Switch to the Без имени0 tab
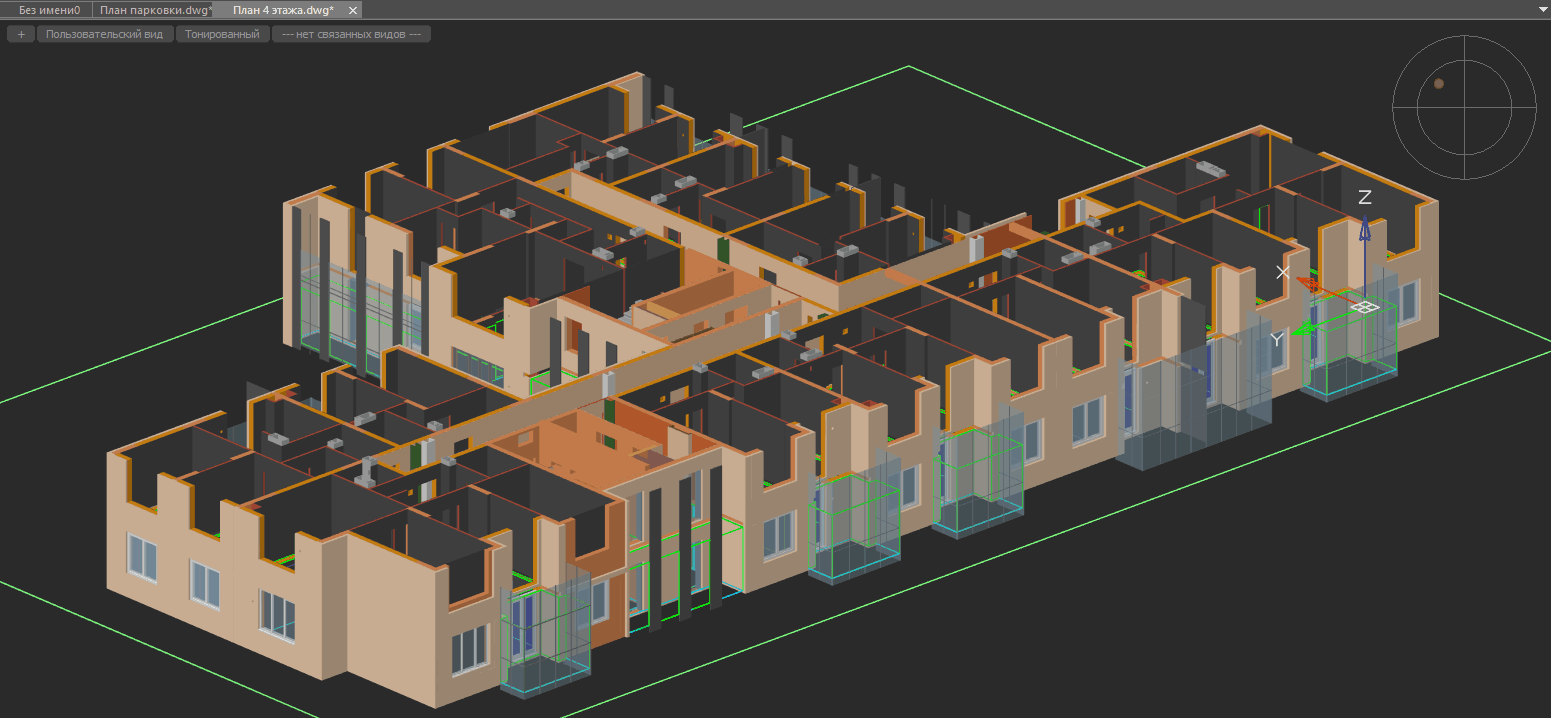1551x718 pixels. pyautogui.click(x=49, y=10)
